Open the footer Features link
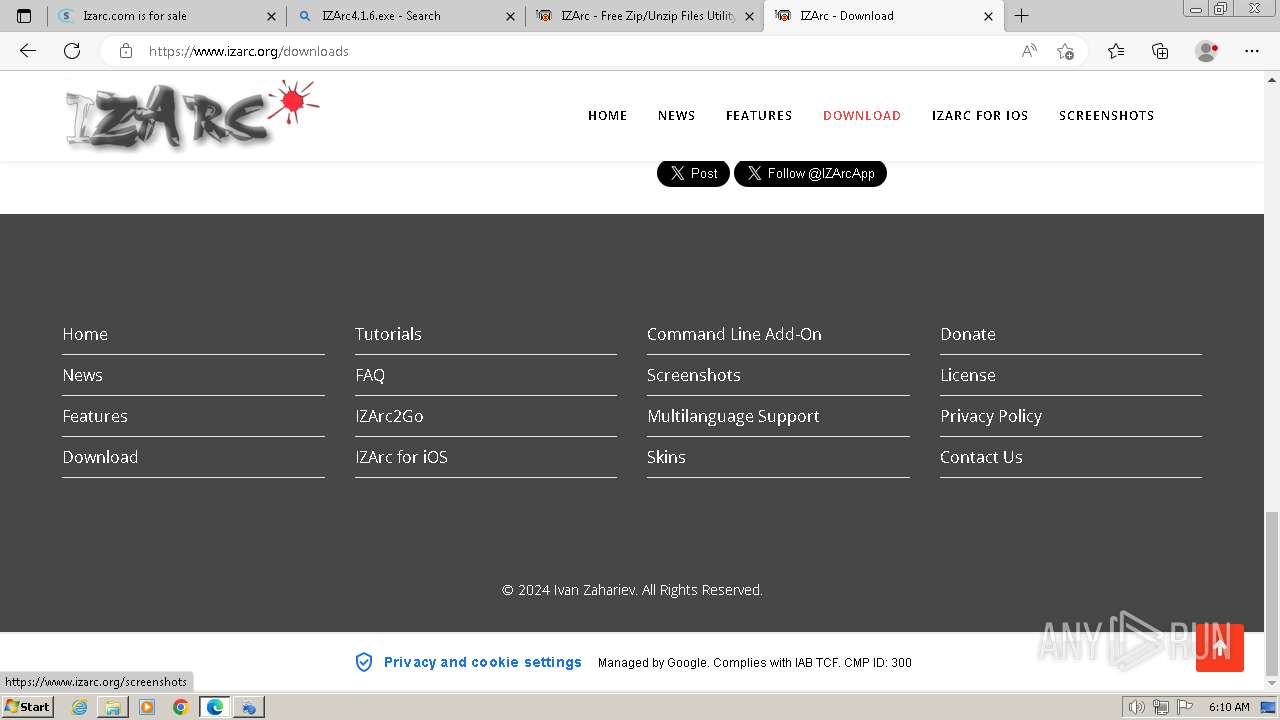Image resolution: width=1280 pixels, height=720 pixels. (x=95, y=416)
